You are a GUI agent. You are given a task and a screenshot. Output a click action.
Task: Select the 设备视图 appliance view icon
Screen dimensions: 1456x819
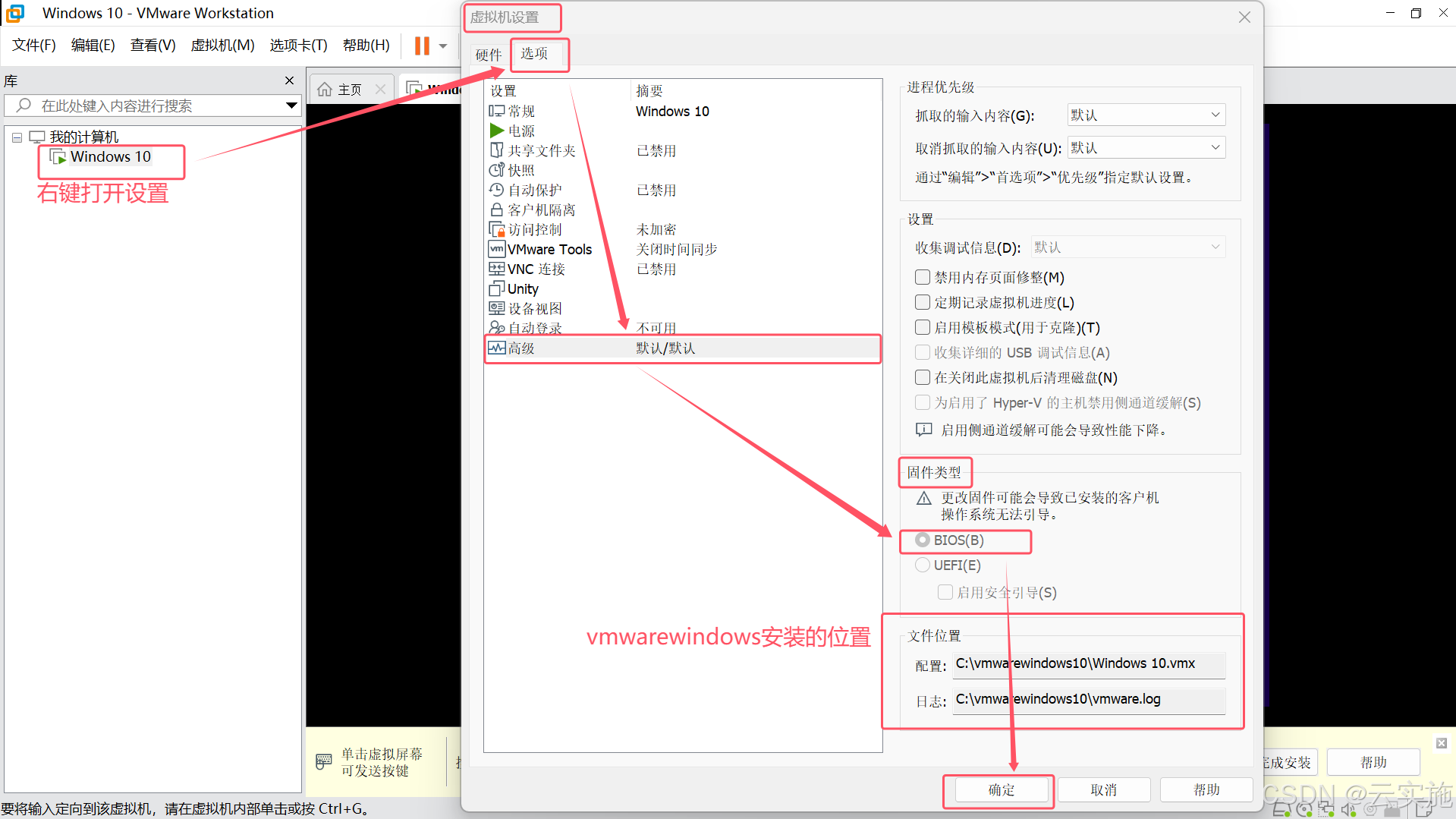pos(496,308)
